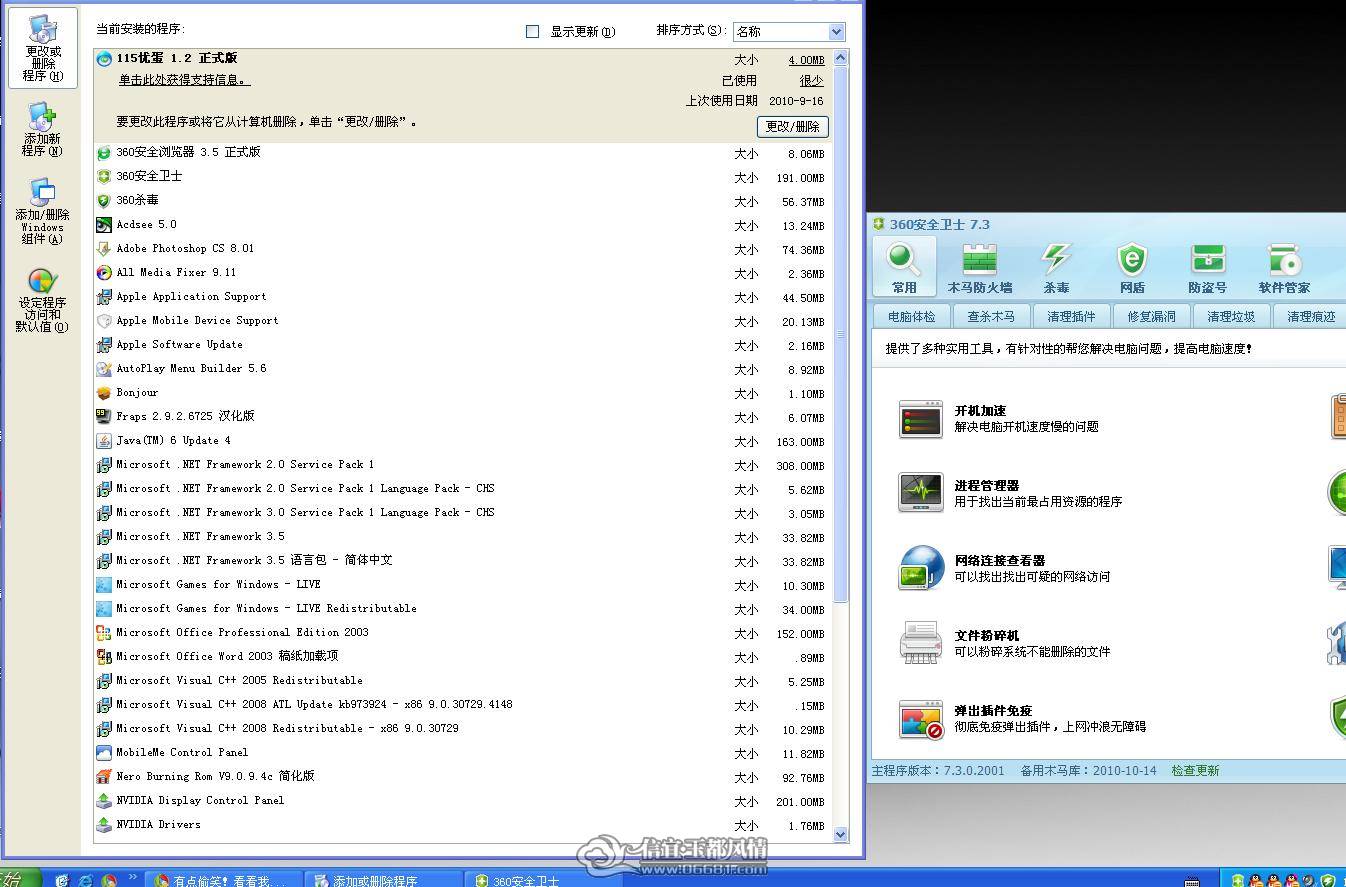The width and height of the screenshot is (1346, 887).
Task: Open 网盾 shield icon in 360安全卫士
Action: point(1132,268)
